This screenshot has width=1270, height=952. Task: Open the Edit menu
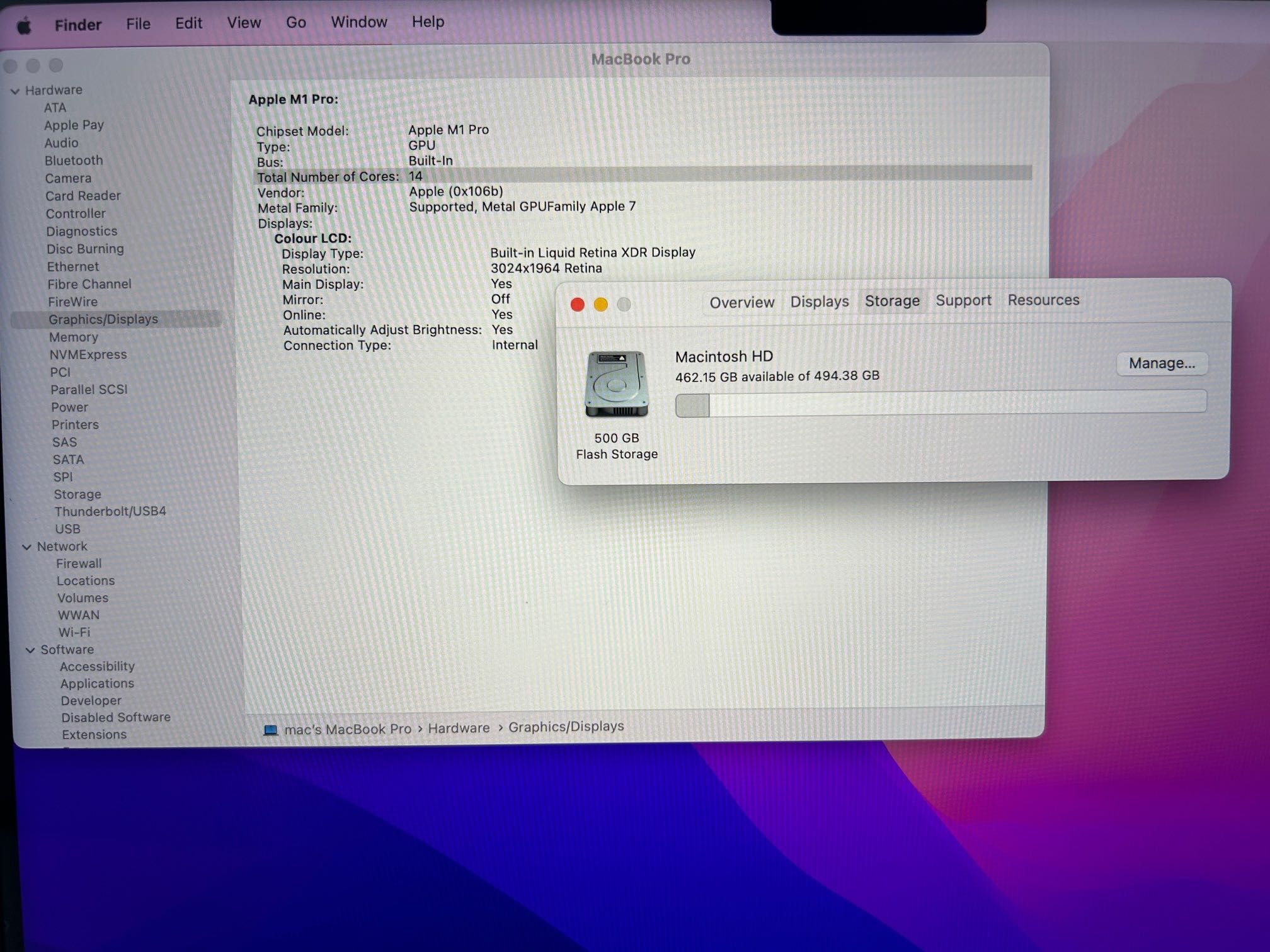(x=188, y=23)
